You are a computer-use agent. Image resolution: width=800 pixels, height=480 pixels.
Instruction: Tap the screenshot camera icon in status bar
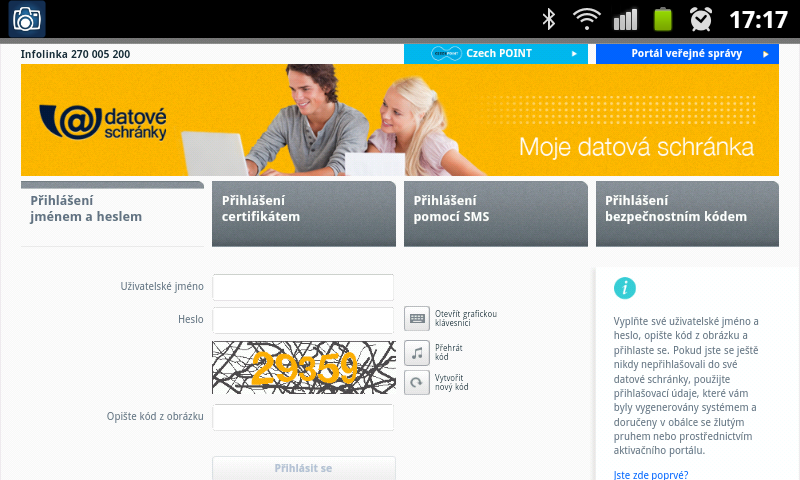pos(27,18)
